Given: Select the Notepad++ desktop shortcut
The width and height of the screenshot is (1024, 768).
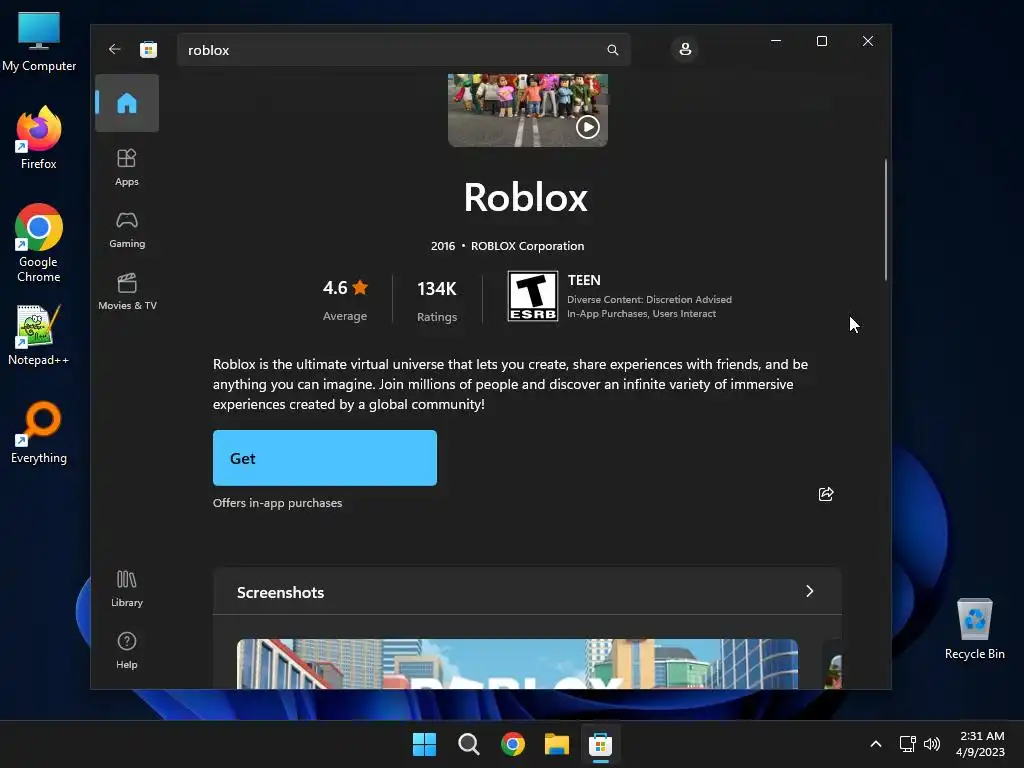Looking at the screenshot, I should 39,334.
